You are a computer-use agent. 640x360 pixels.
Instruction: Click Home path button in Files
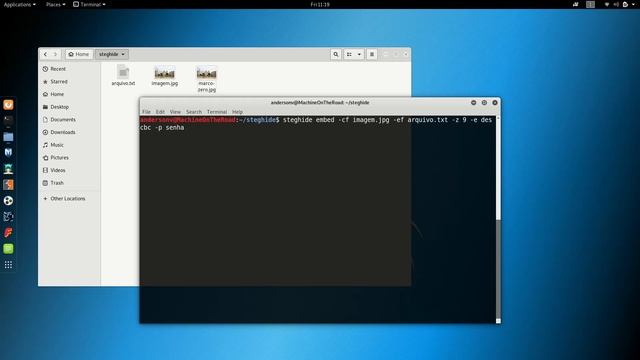(79, 54)
